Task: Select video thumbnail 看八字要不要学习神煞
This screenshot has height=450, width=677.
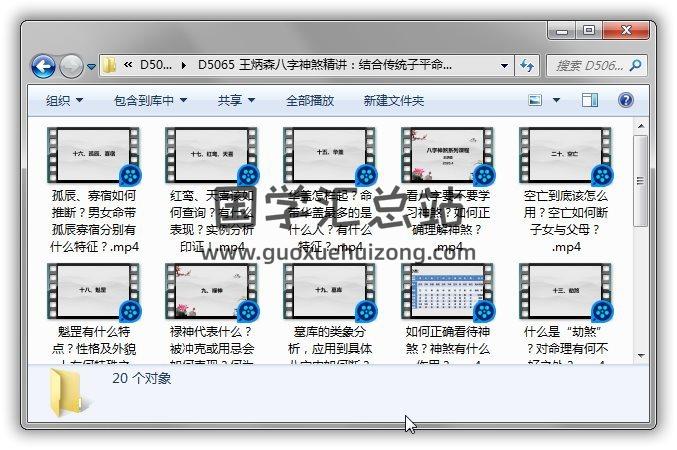Action: click(x=448, y=155)
